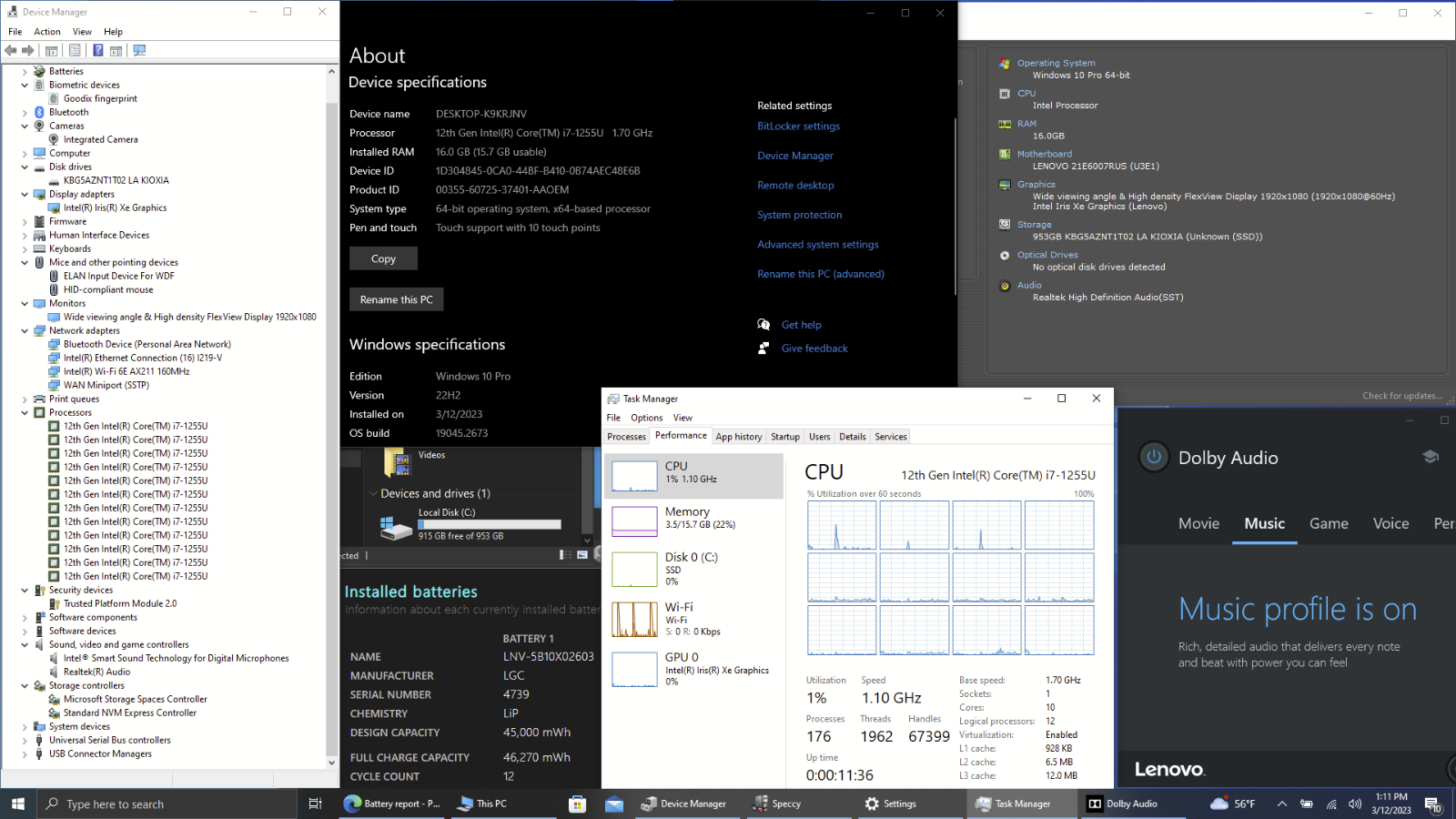Screen dimensions: 1456x819
Task: Collapse the Network adapters node
Action: 25,330
